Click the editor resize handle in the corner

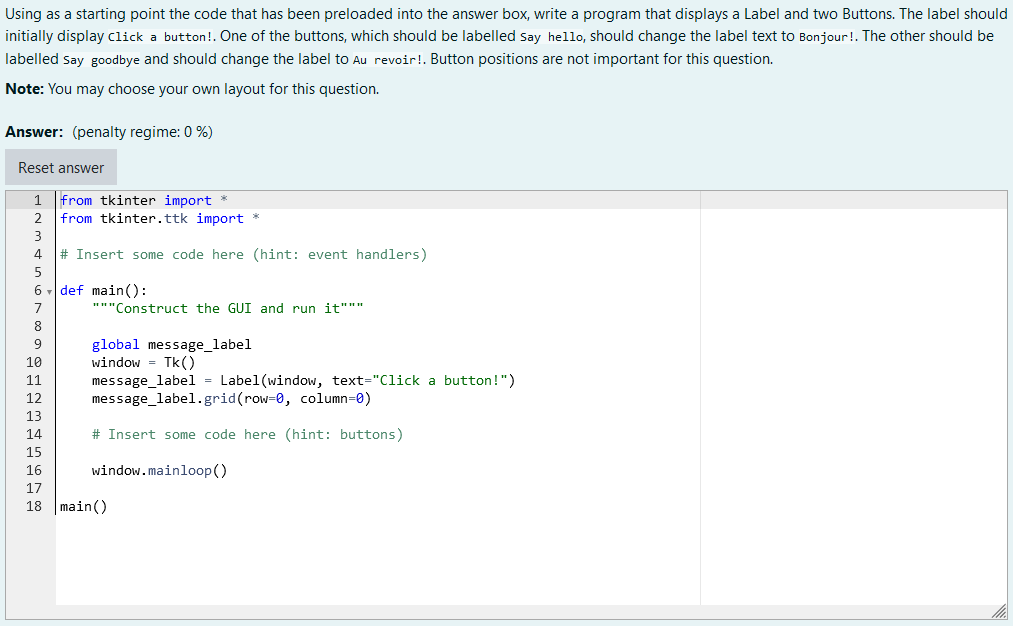point(999,611)
